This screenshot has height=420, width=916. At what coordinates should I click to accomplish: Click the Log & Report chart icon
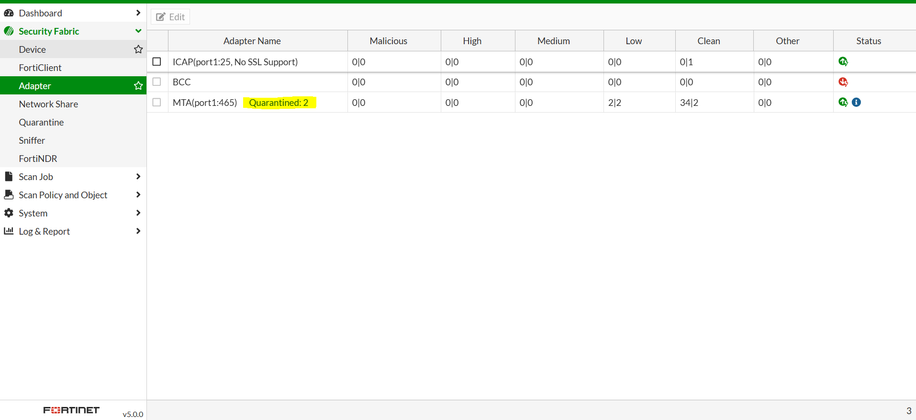coord(8,231)
